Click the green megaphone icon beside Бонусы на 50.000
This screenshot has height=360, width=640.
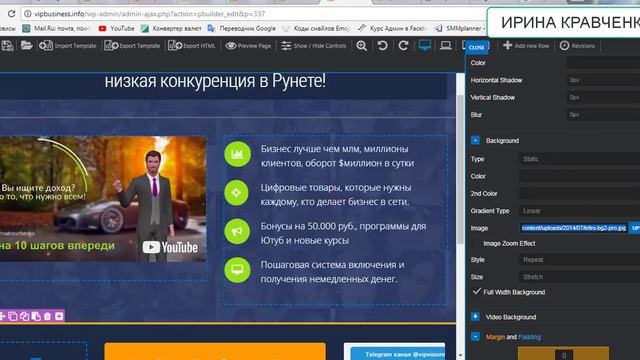tap(237, 231)
